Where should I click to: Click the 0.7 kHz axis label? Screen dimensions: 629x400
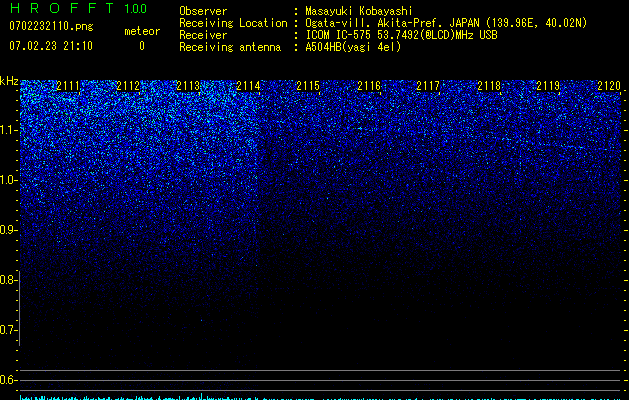9,330
